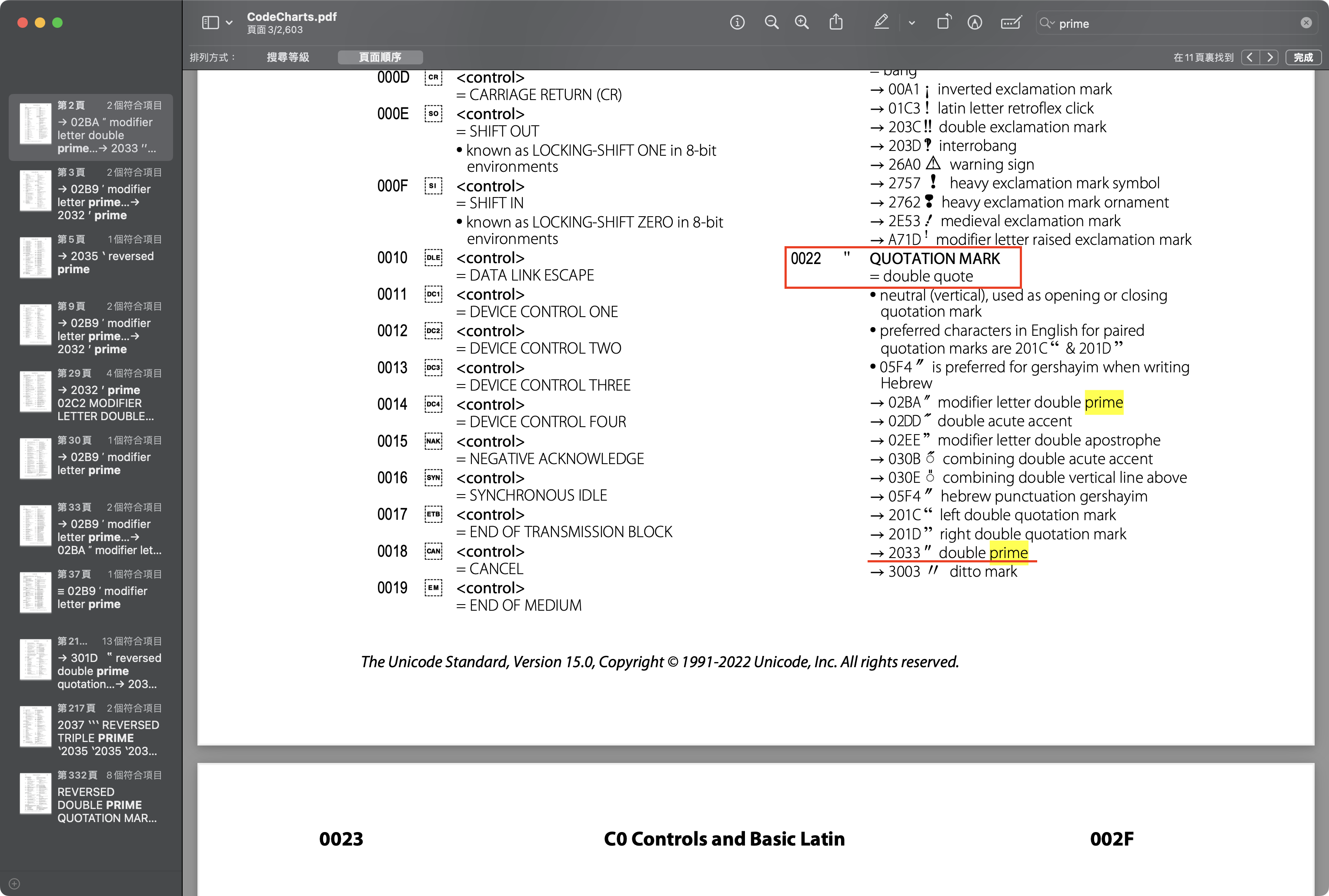Image resolution: width=1329 pixels, height=896 pixels.
Task: Expand the highlight color dropdown arrow
Action: [912, 23]
